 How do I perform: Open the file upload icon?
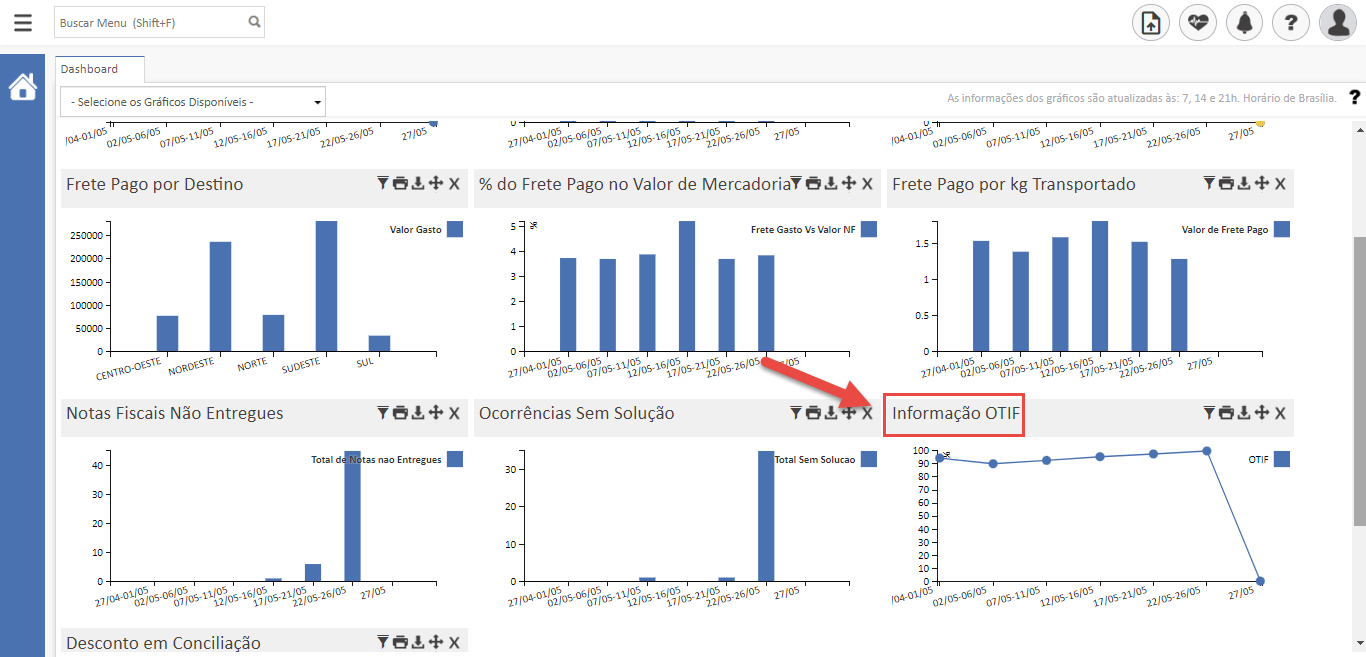click(x=1150, y=22)
